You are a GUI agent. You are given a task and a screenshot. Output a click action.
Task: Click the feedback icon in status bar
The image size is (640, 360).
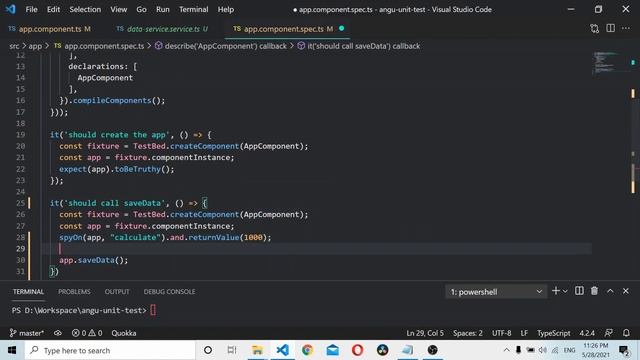(x=608, y=333)
